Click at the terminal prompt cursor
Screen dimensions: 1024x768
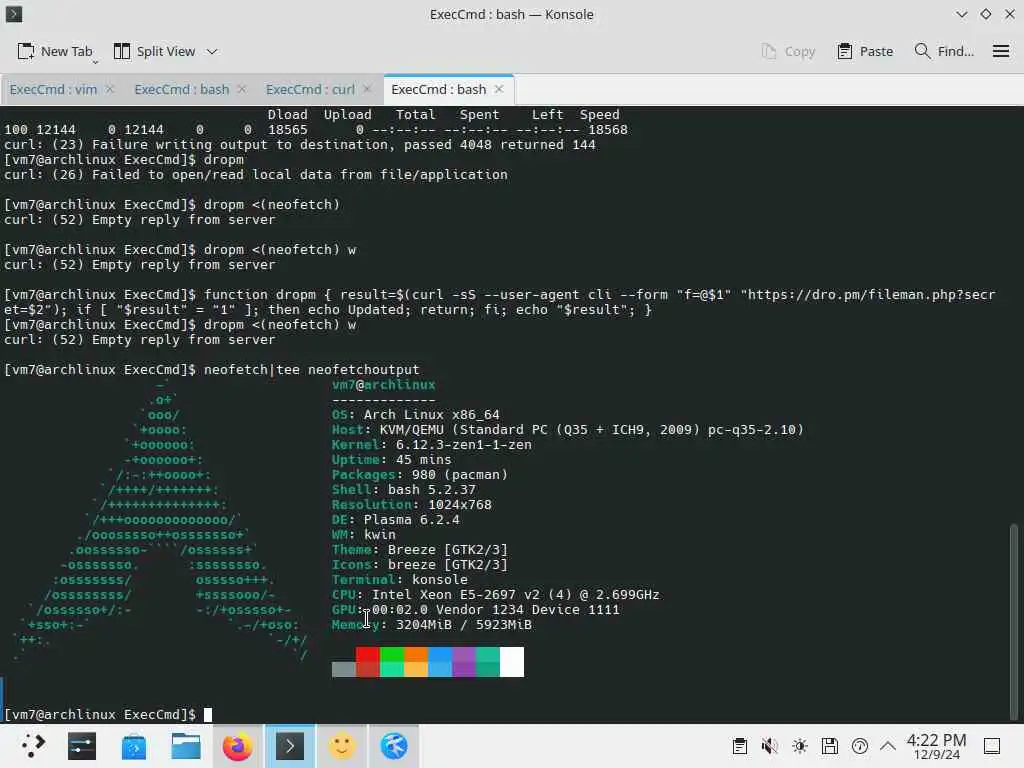pyautogui.click(x=208, y=714)
